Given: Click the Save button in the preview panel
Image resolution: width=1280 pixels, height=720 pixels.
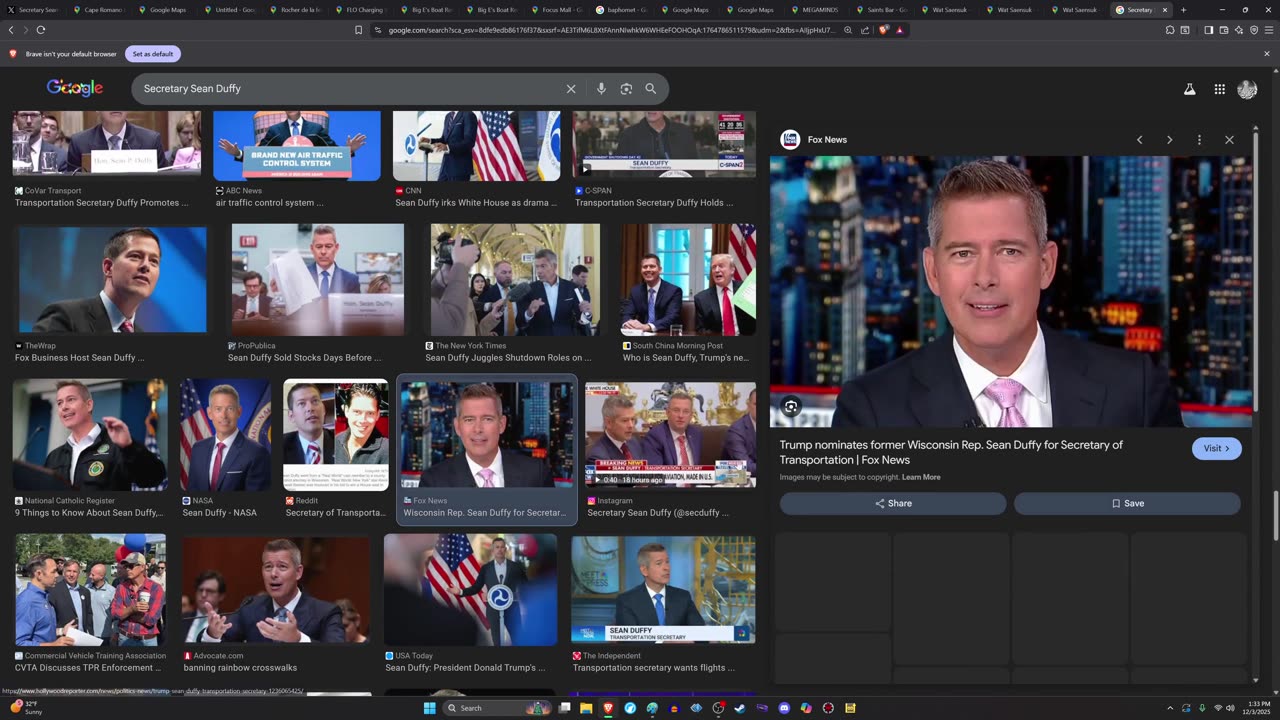Looking at the screenshot, I should (1127, 503).
